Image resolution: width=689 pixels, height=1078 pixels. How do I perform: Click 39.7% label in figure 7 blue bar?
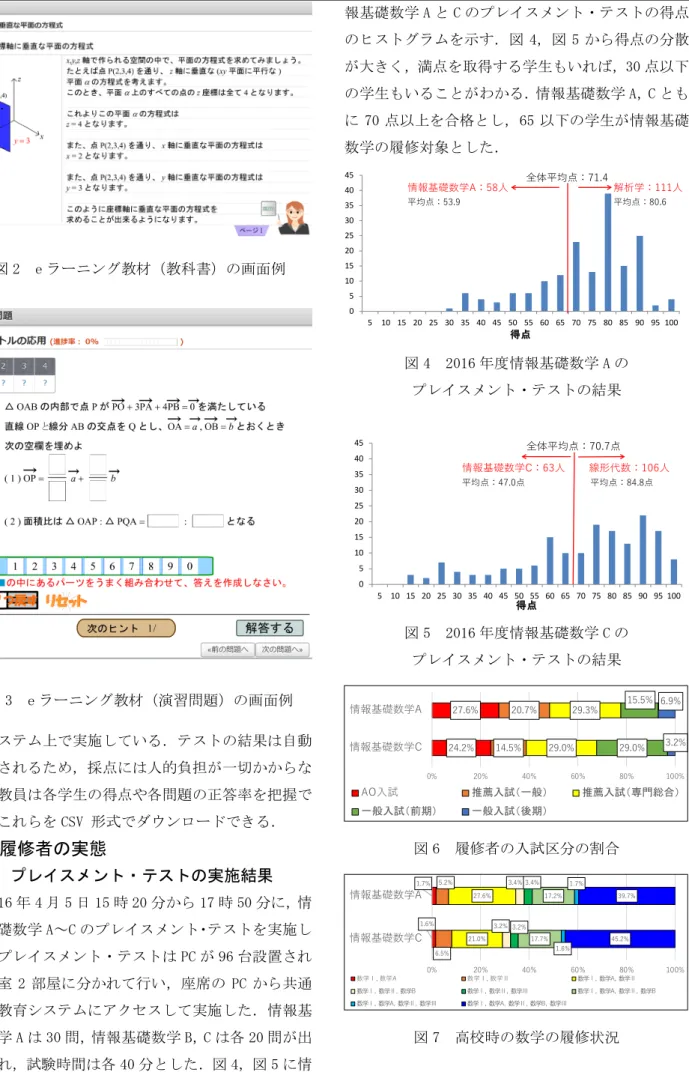click(626, 896)
